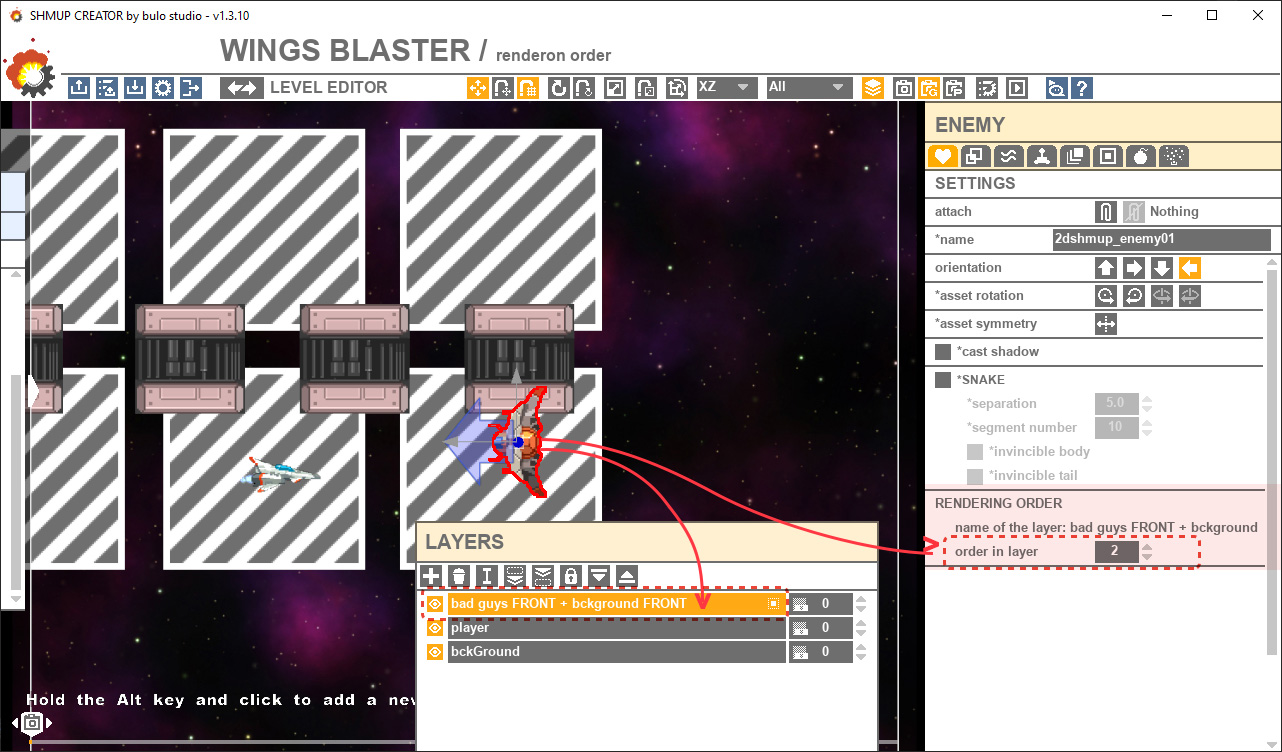Screen dimensions: 1282x752
Task: Delete layer with trash icon
Action: pos(459,576)
